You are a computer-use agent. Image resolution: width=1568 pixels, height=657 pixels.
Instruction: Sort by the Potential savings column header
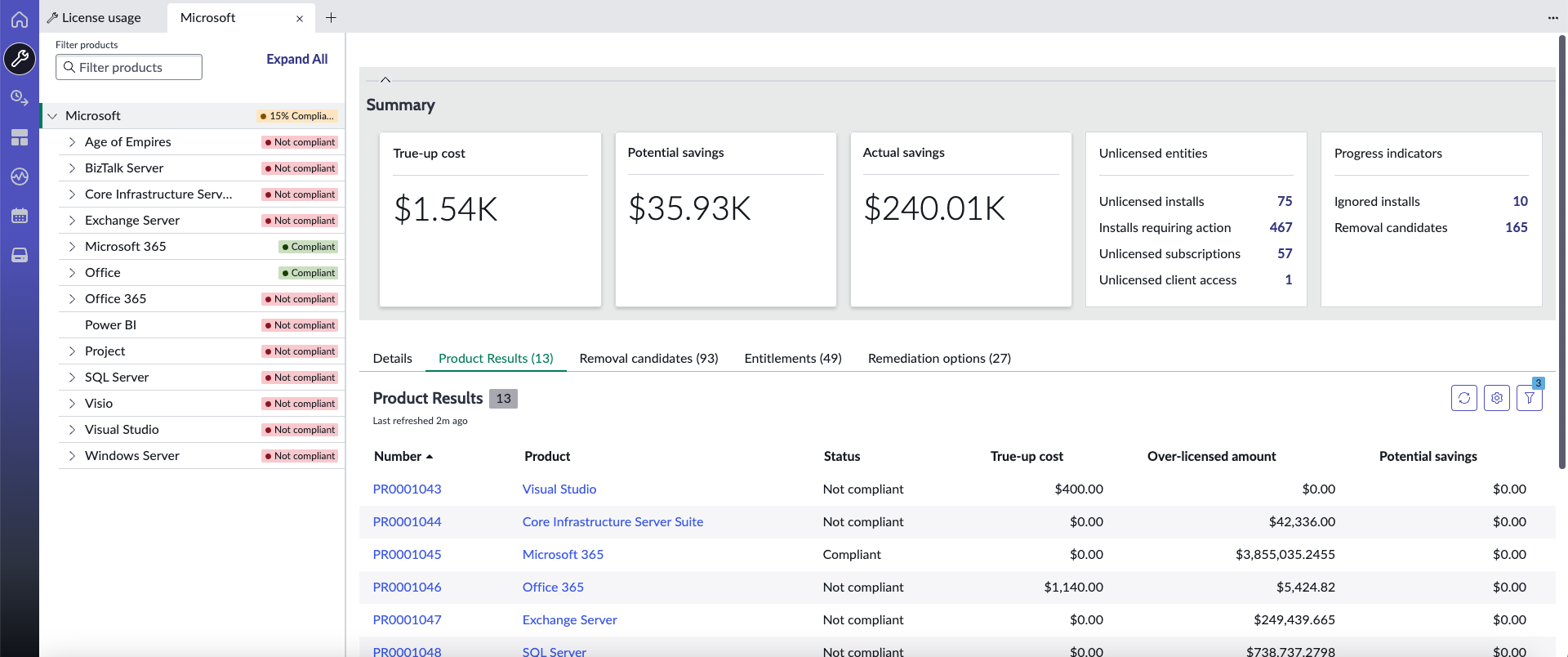pos(1428,456)
